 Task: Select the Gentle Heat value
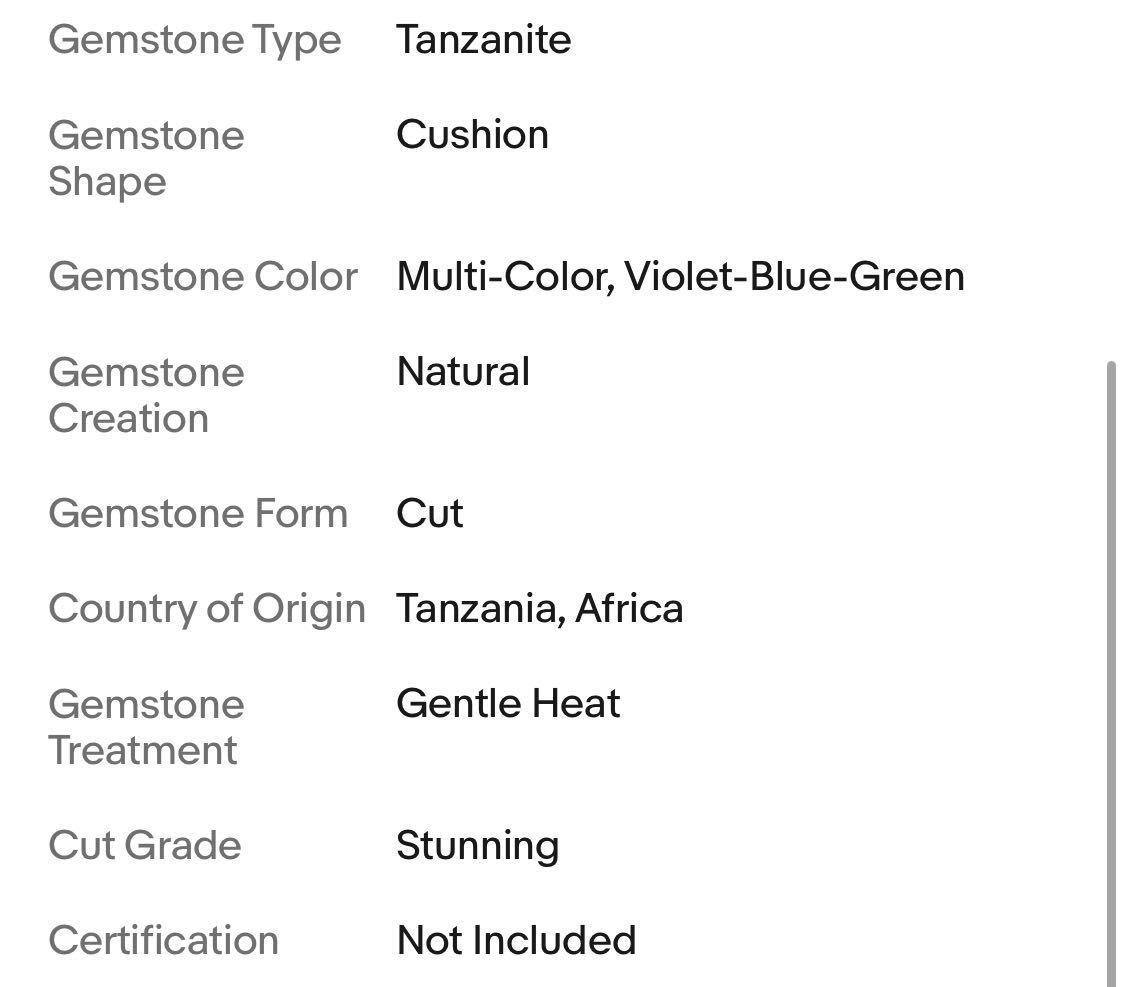(508, 704)
